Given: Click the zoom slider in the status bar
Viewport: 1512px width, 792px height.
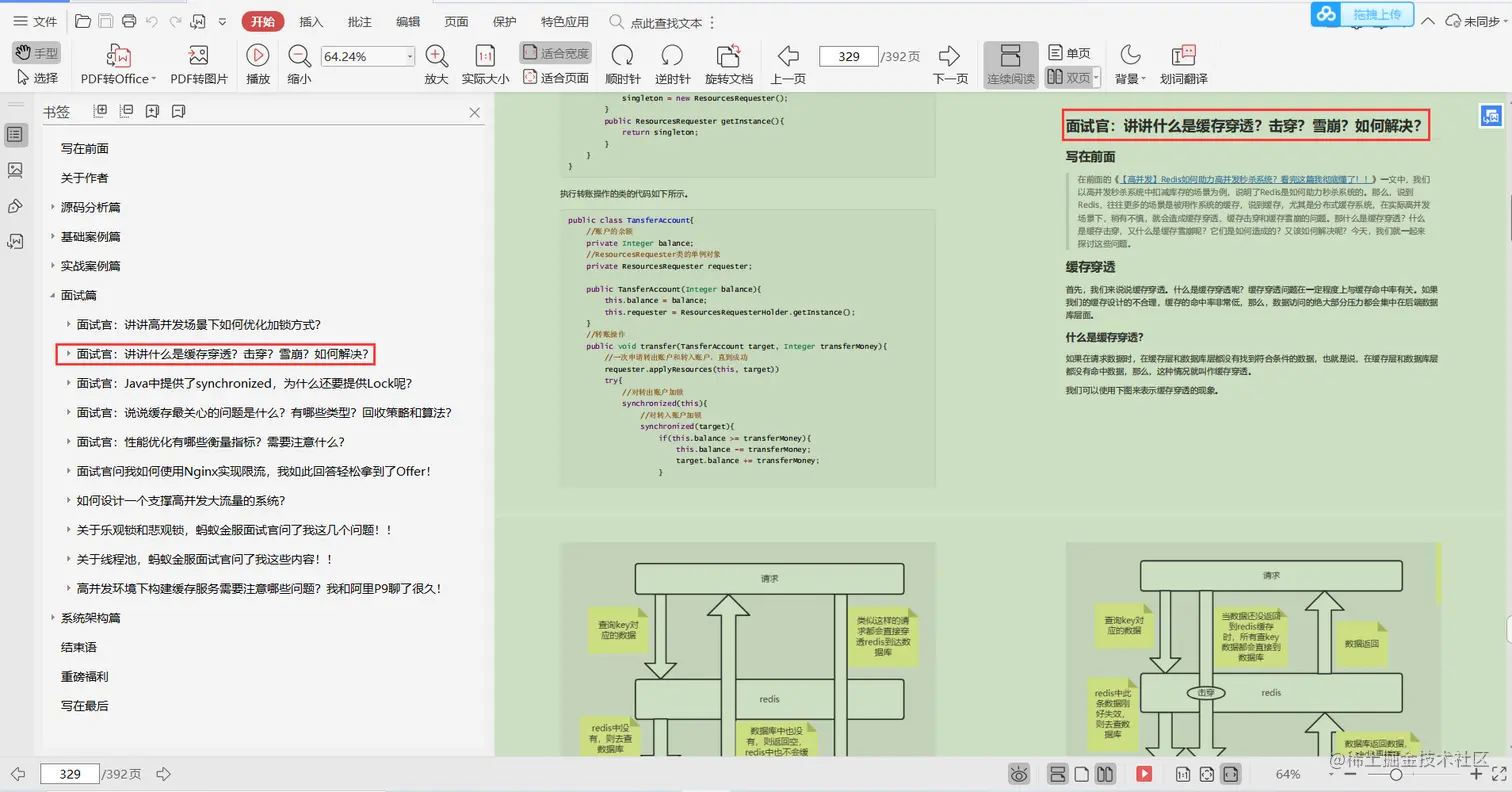Looking at the screenshot, I should tap(1398, 774).
